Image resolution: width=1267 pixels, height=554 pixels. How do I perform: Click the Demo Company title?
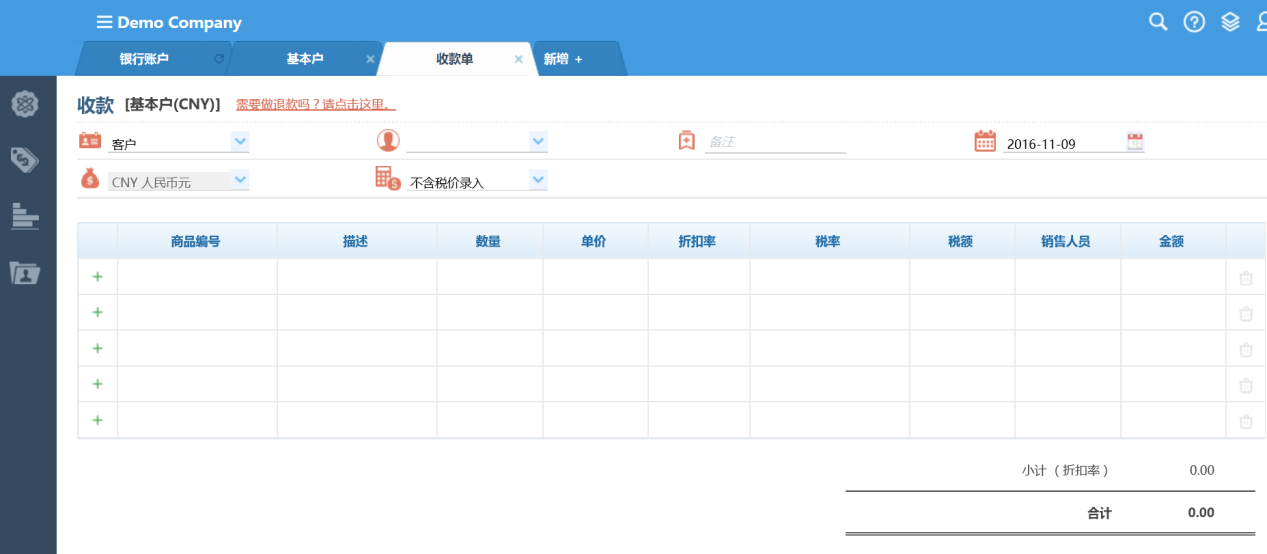pyautogui.click(x=179, y=22)
